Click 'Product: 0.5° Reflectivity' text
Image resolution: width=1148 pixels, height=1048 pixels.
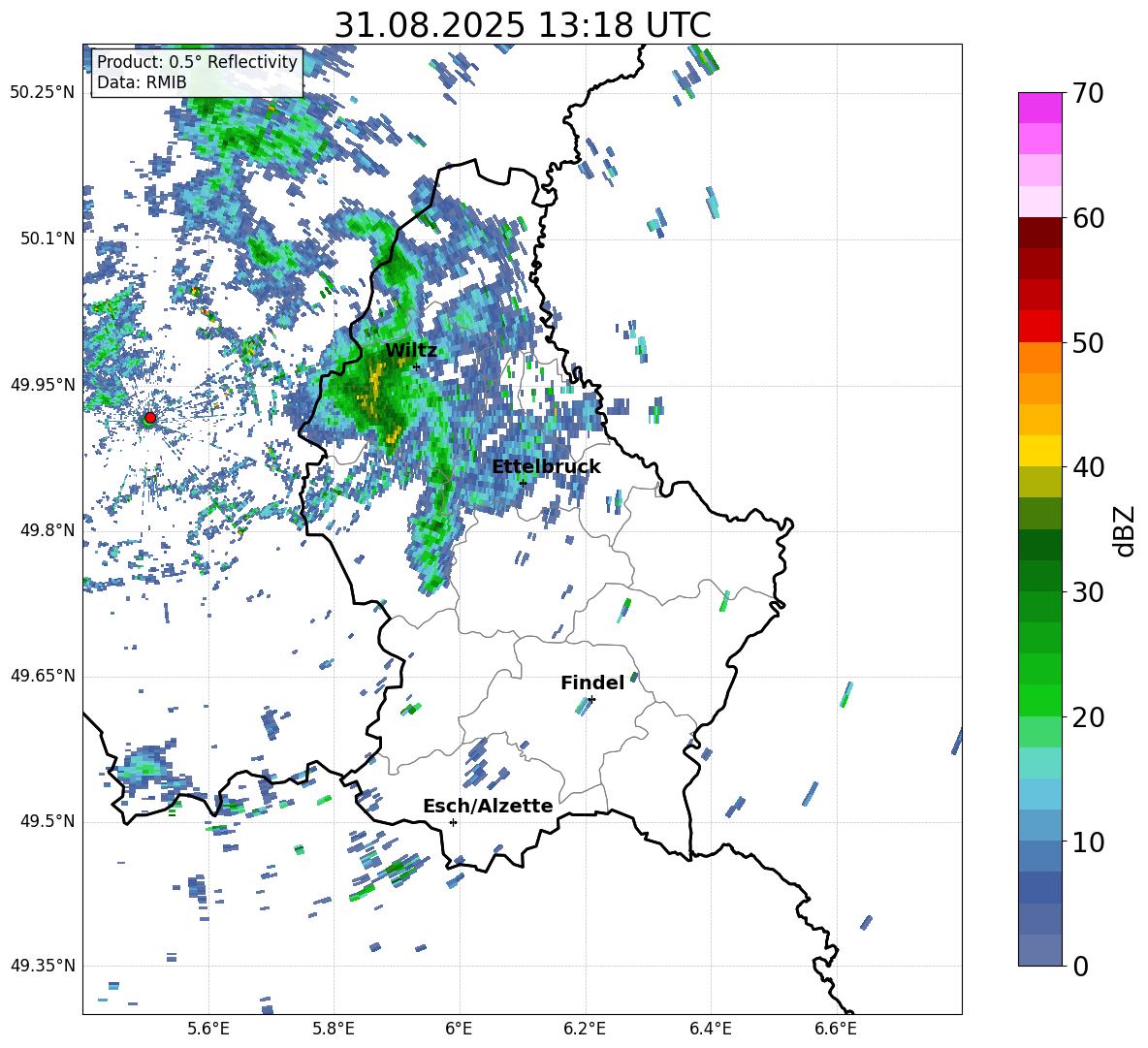(197, 62)
